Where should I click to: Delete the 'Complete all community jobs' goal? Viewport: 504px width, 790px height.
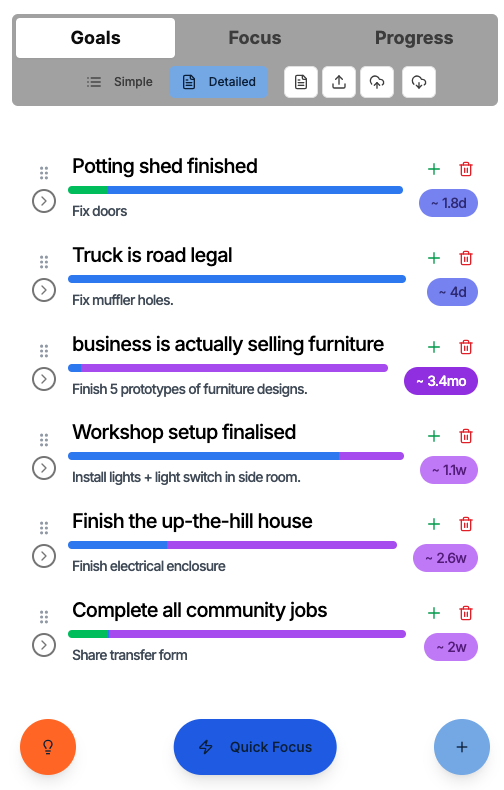pos(466,613)
